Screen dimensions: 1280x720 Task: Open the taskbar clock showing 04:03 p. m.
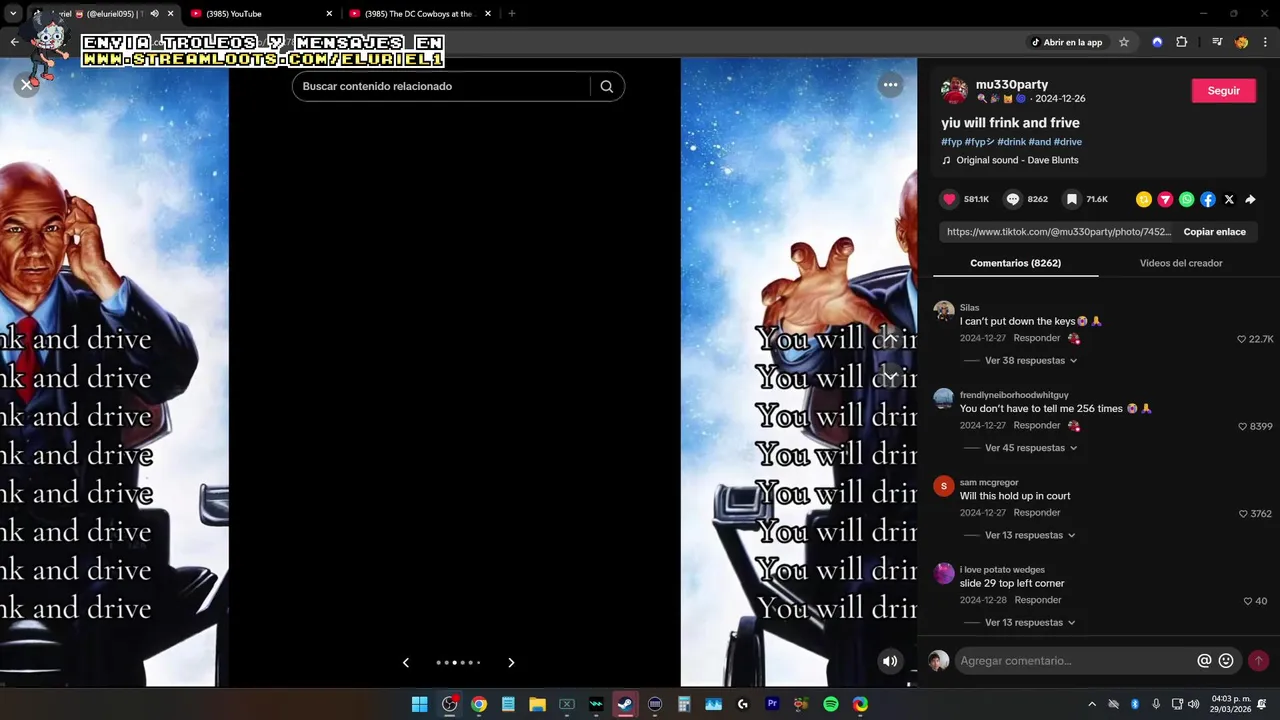pos(1231,704)
